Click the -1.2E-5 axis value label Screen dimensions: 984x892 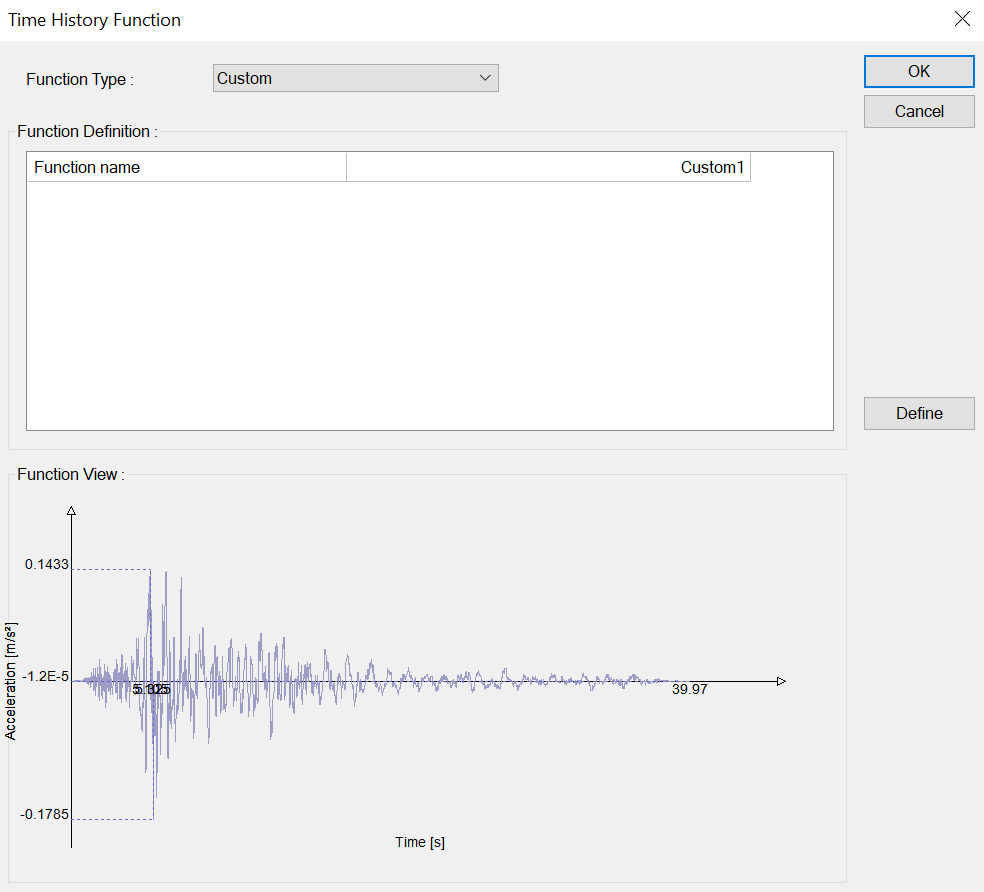point(46,677)
